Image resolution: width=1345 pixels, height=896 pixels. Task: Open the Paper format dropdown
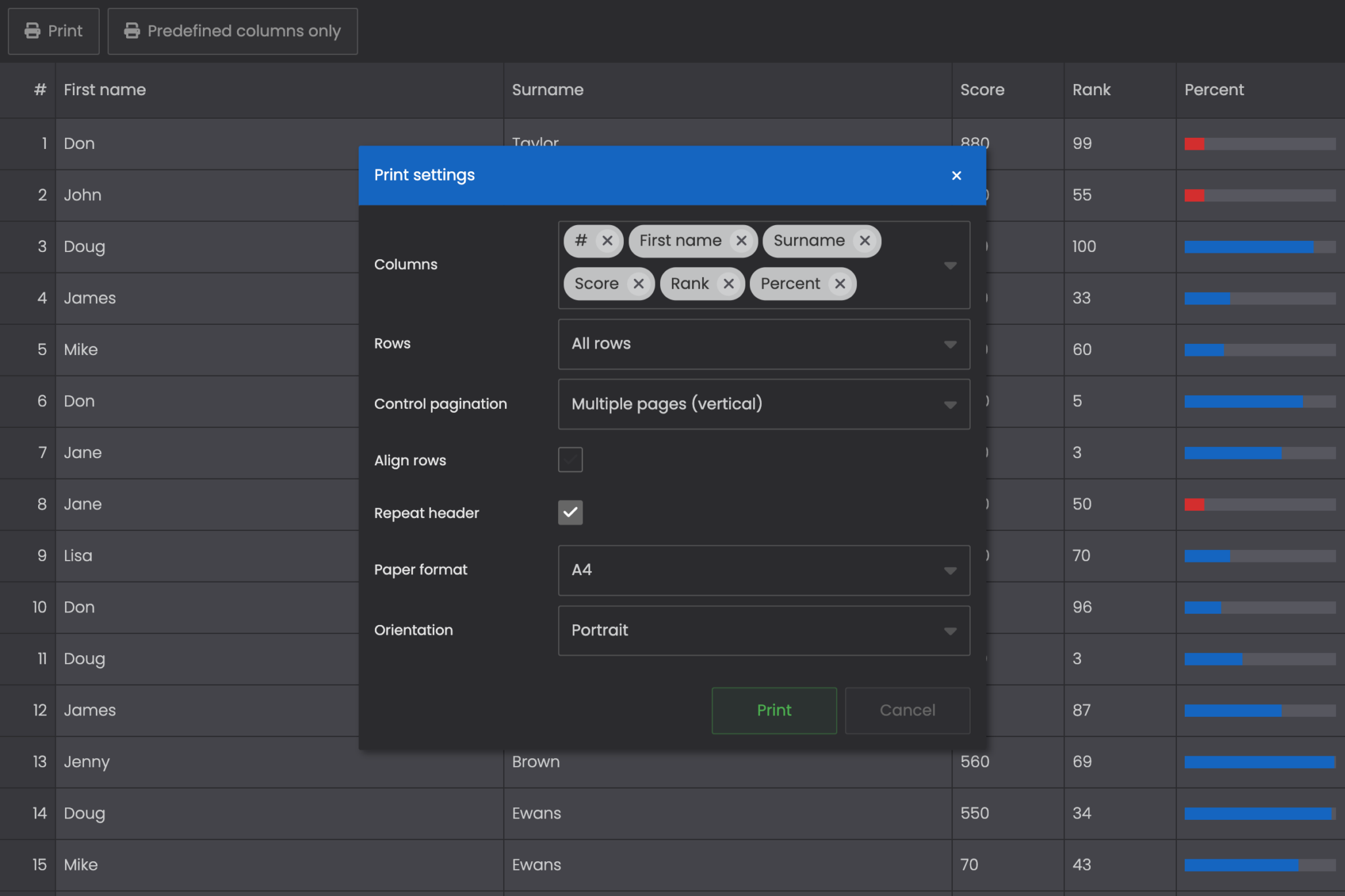pyautogui.click(x=764, y=570)
